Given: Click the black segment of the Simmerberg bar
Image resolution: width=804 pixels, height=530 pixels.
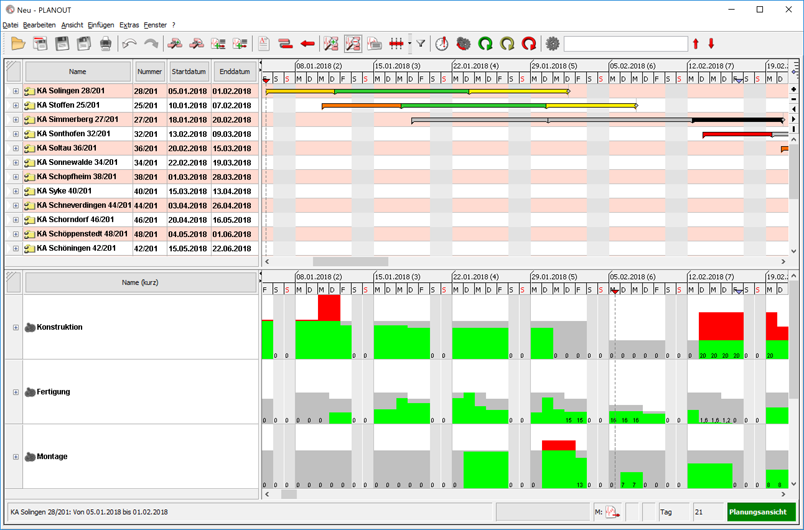Looking at the screenshot, I should click(737, 120).
